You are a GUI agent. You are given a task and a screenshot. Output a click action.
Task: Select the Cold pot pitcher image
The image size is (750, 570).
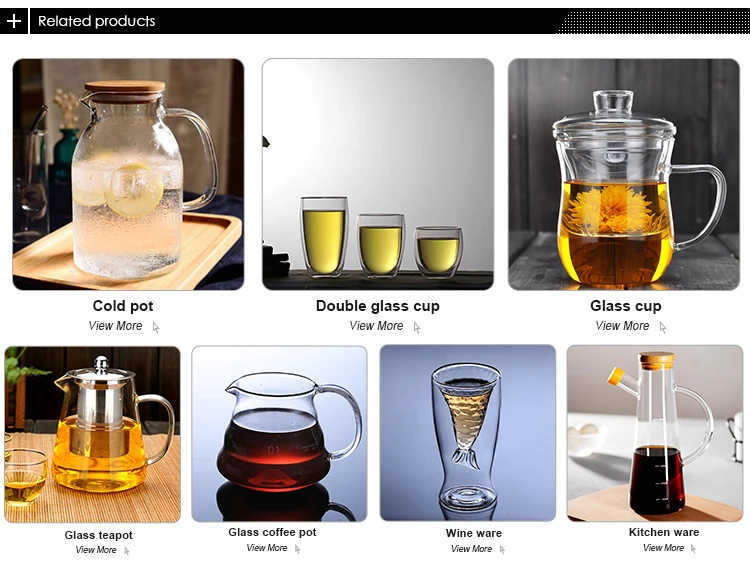(128, 175)
